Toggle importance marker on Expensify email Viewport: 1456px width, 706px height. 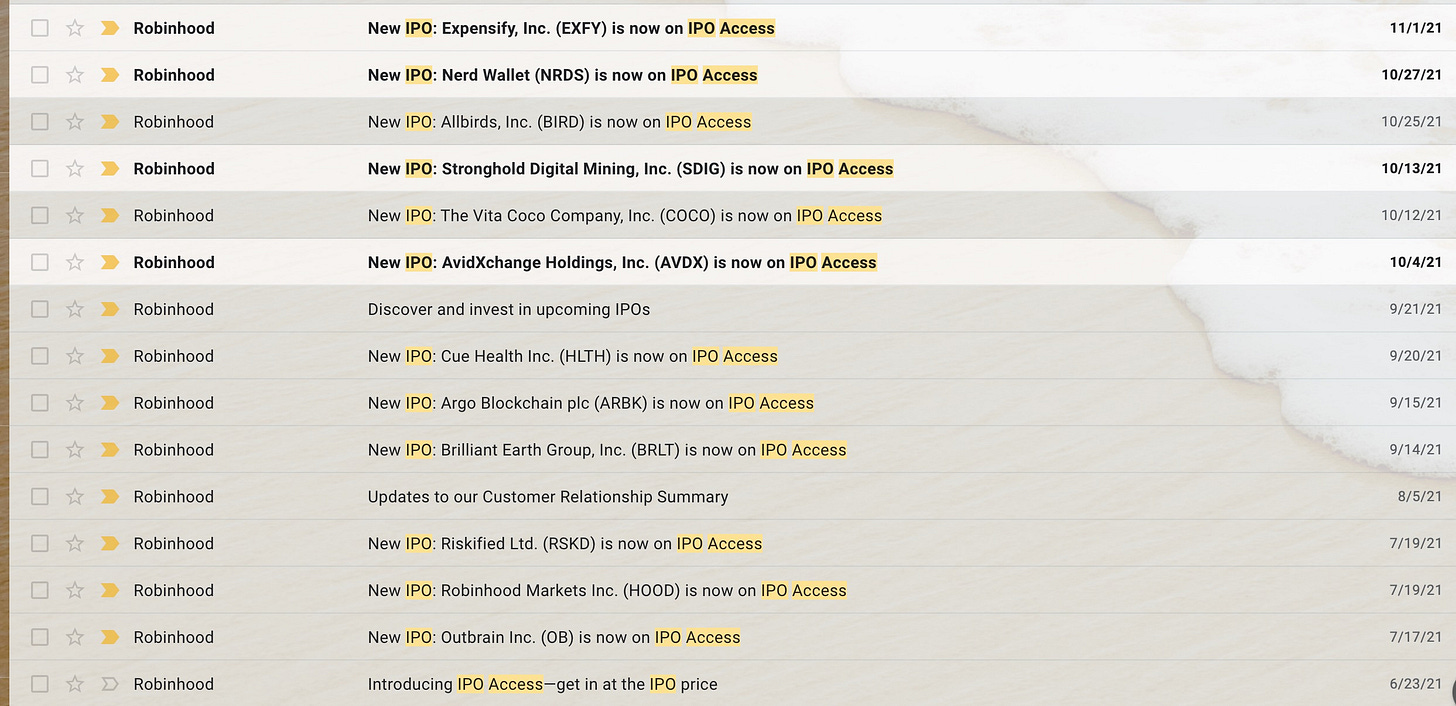tap(110, 28)
